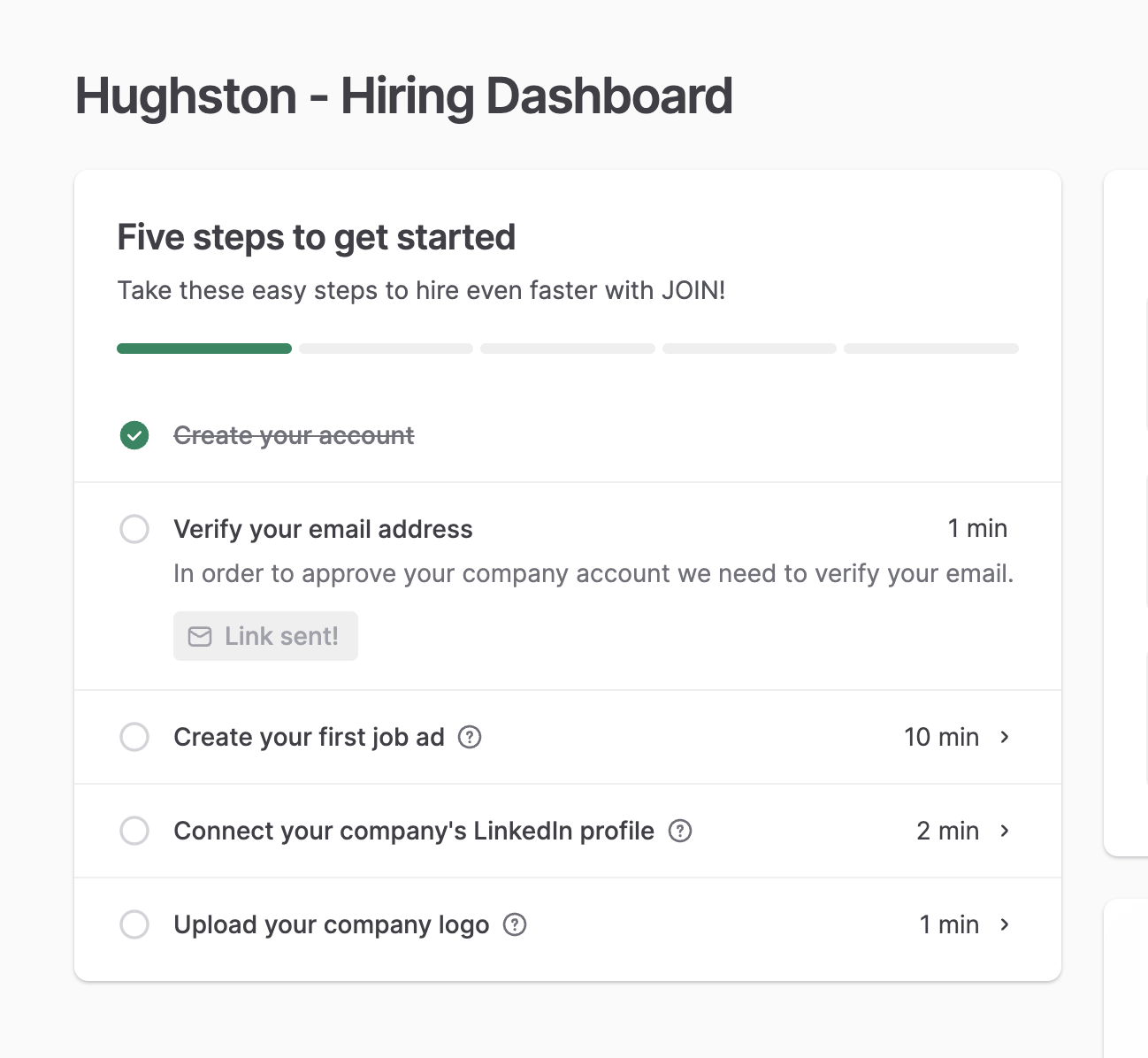
Task: Toggle the Upload your company logo circle
Action: (x=134, y=924)
